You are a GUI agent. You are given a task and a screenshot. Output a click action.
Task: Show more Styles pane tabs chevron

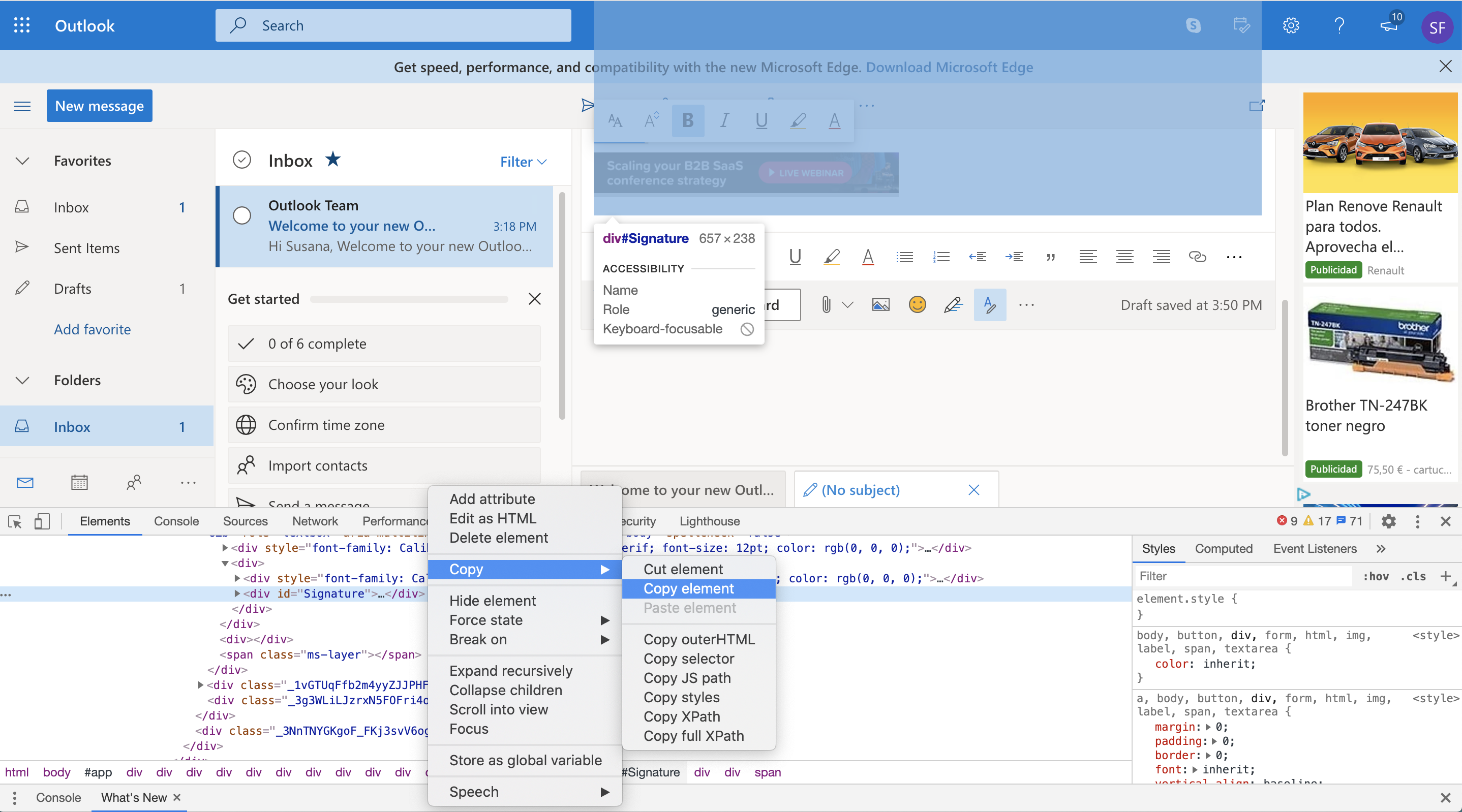tap(1381, 549)
